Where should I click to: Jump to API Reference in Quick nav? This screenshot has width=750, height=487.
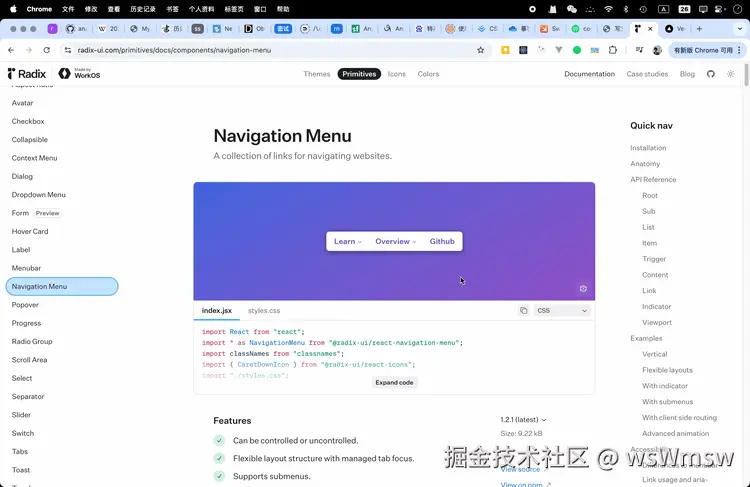(x=653, y=179)
